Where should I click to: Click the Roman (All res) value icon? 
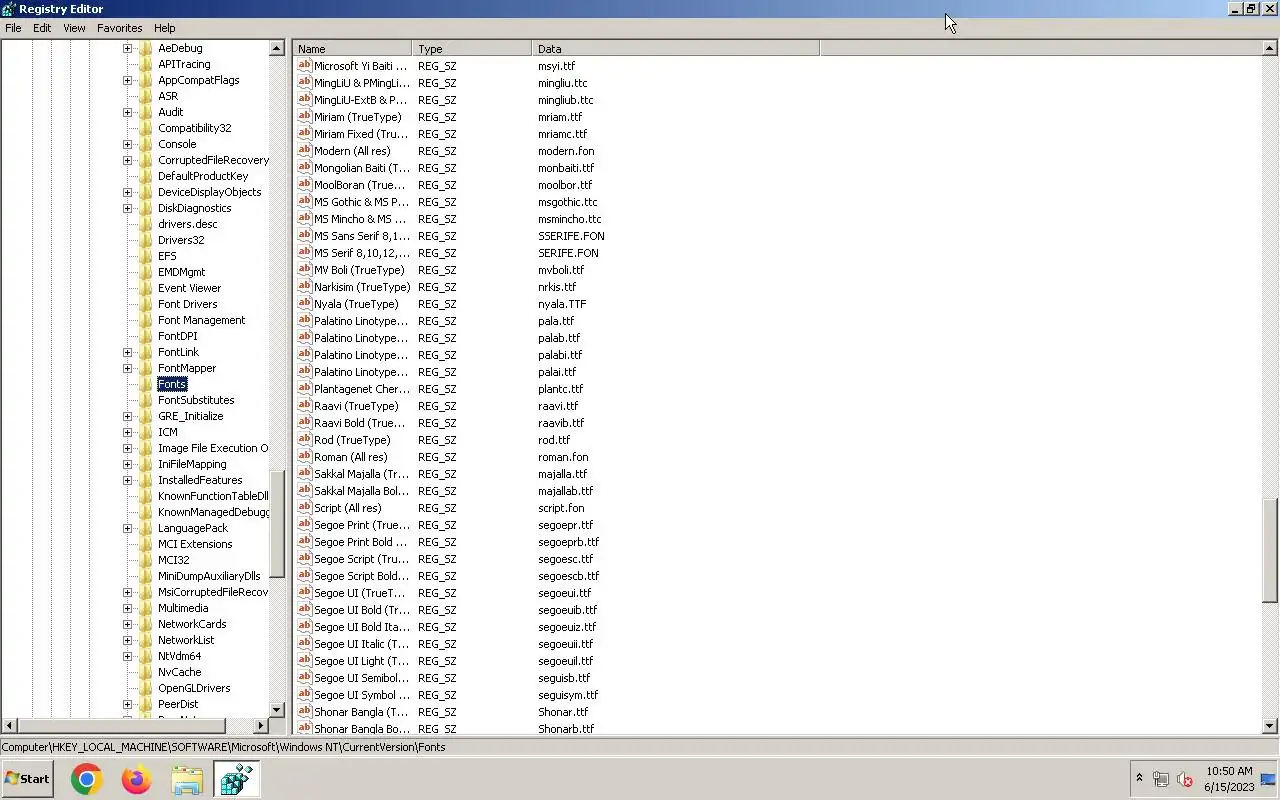pyautogui.click(x=305, y=457)
